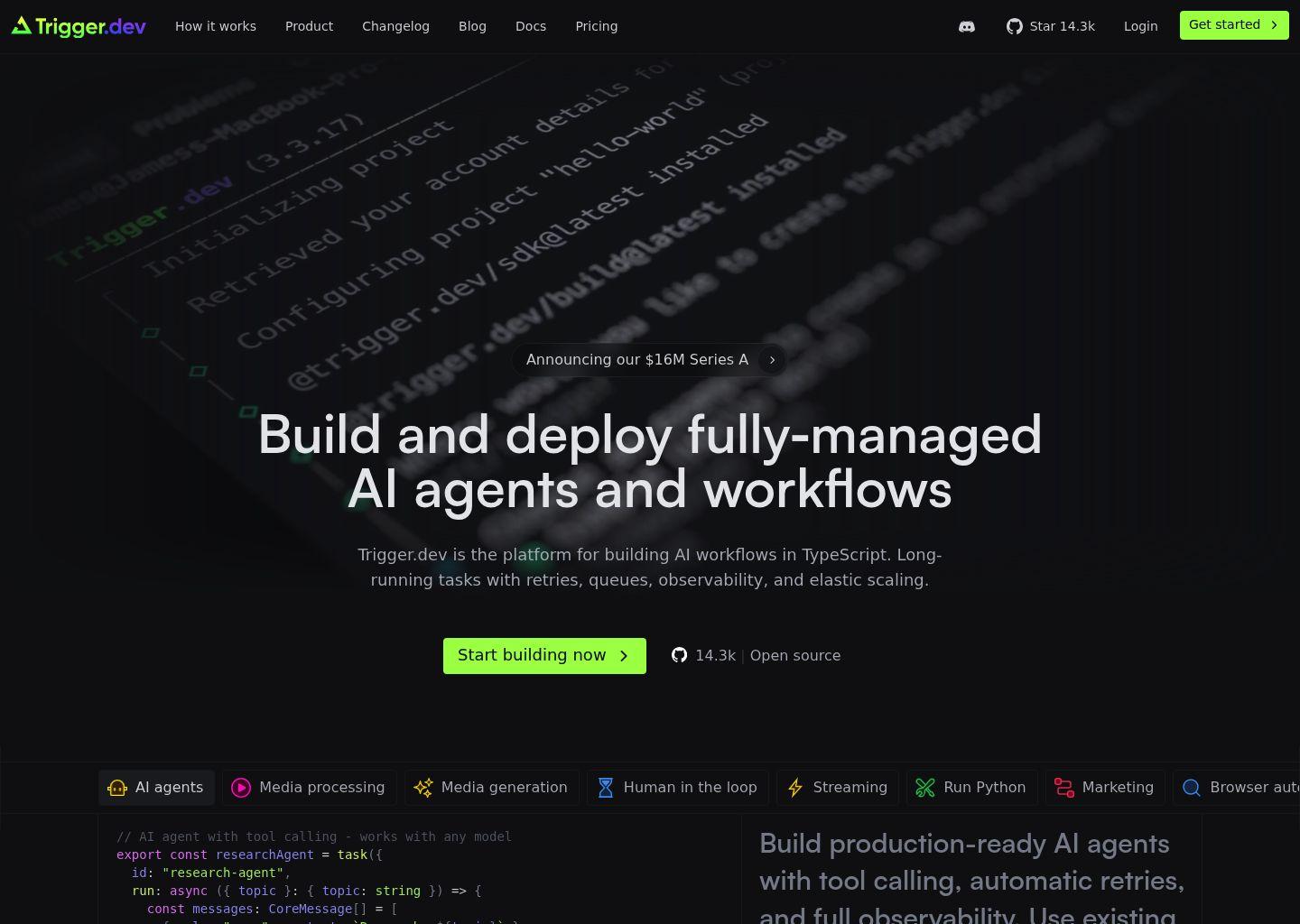
Task: Open the Browser automation tab
Action: tap(1239, 788)
